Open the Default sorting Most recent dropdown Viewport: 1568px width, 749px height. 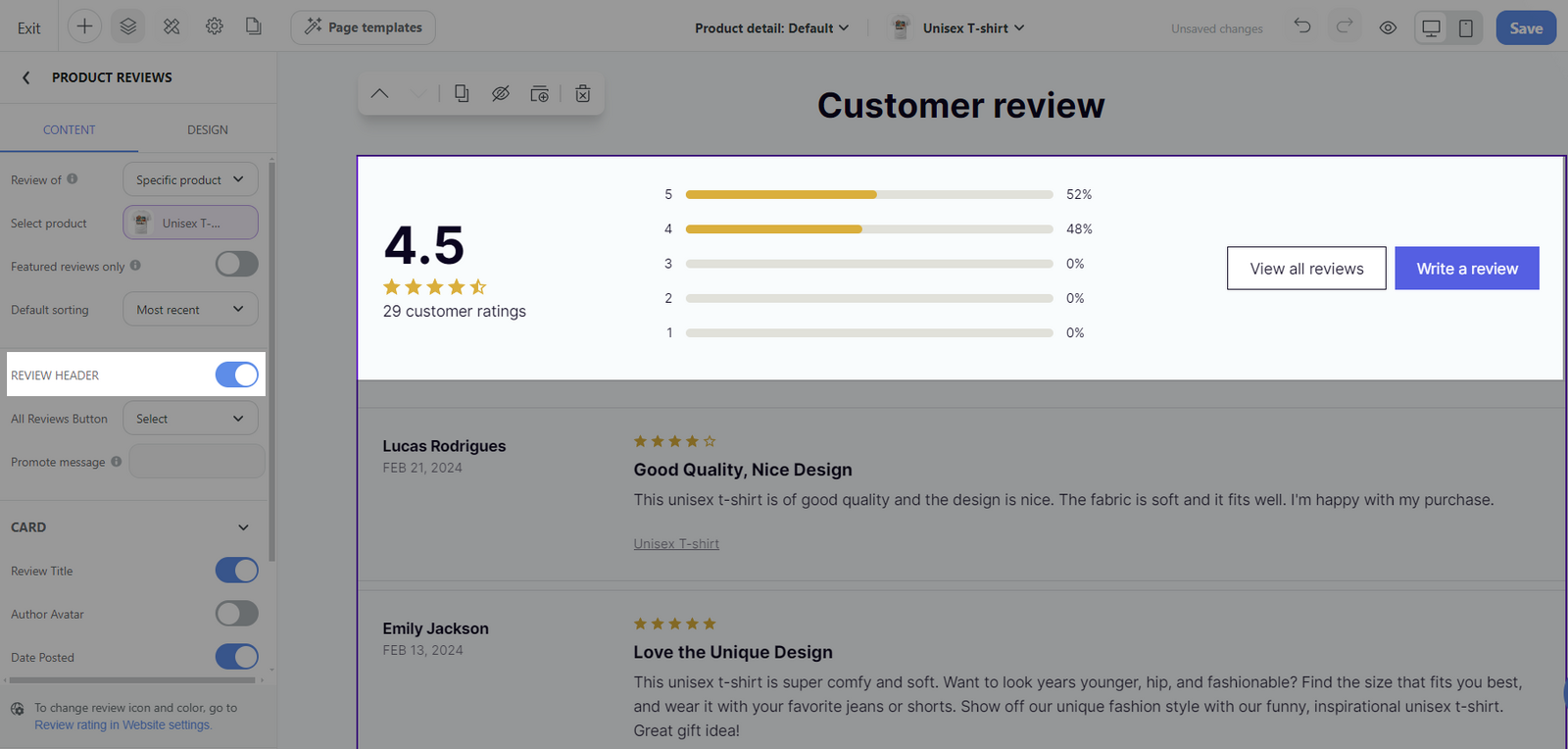pos(190,309)
